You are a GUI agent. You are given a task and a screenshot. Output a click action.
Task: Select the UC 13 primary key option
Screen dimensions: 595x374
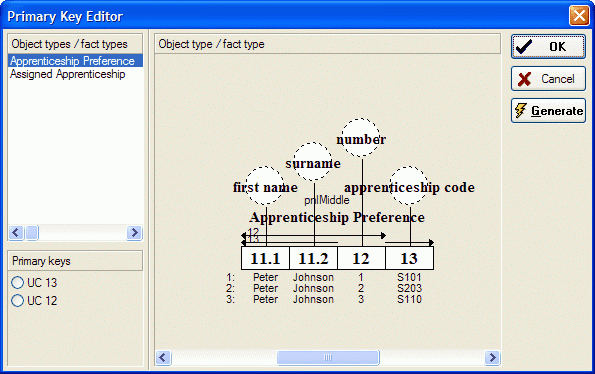pyautogui.click(x=34, y=283)
